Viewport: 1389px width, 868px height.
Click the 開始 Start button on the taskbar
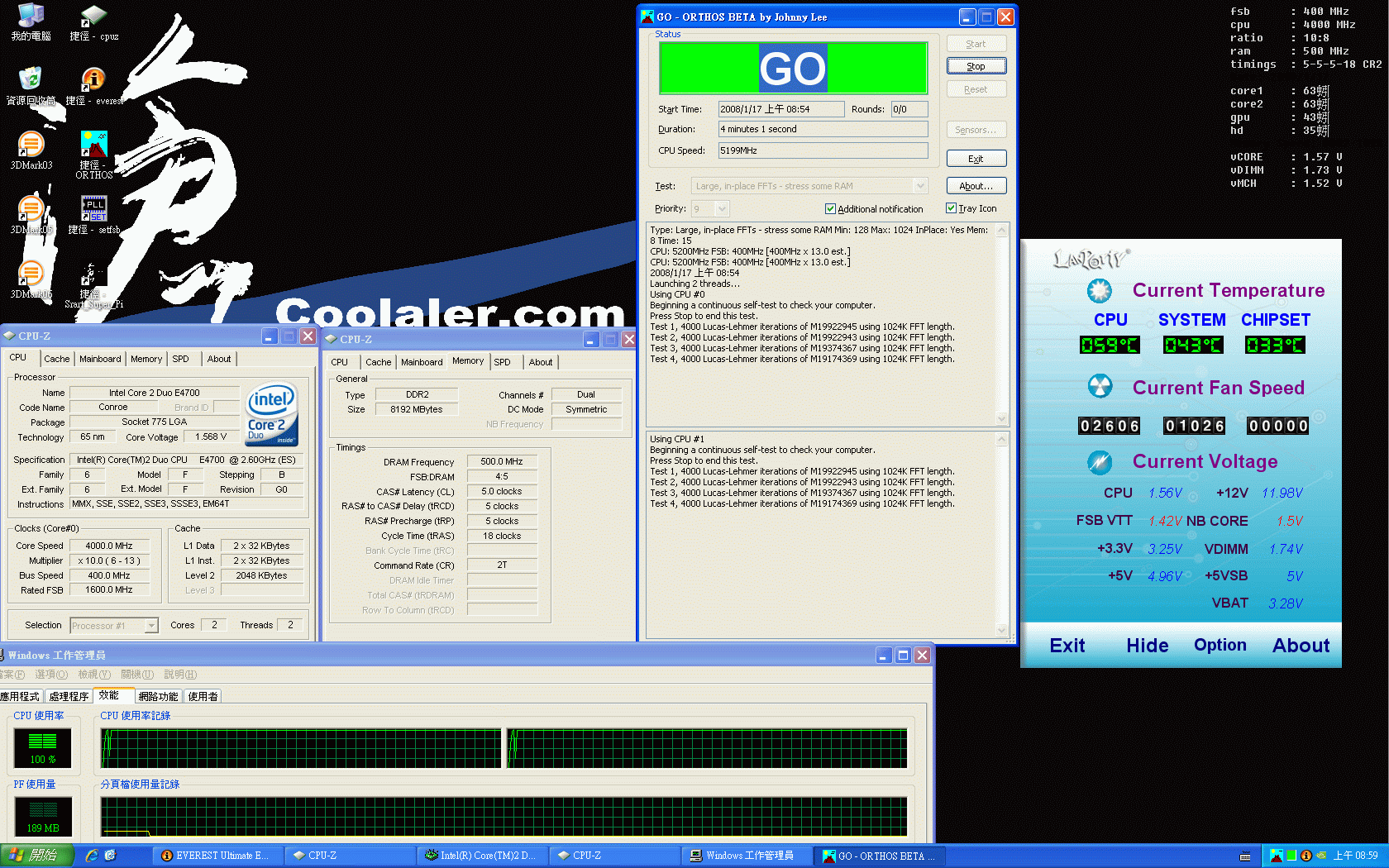pyautogui.click(x=37, y=856)
